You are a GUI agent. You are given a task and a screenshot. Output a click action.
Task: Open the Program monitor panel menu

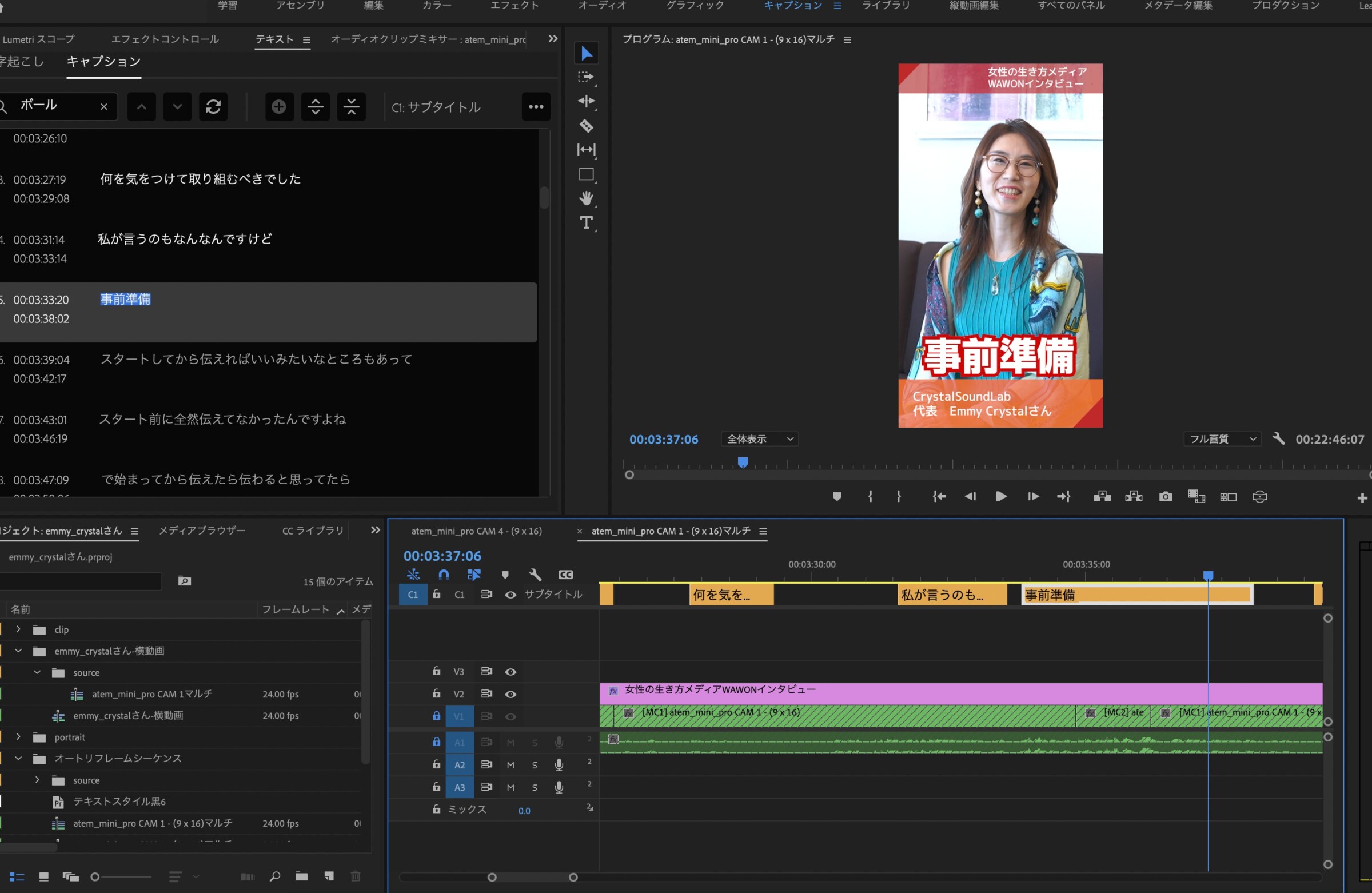click(x=847, y=40)
